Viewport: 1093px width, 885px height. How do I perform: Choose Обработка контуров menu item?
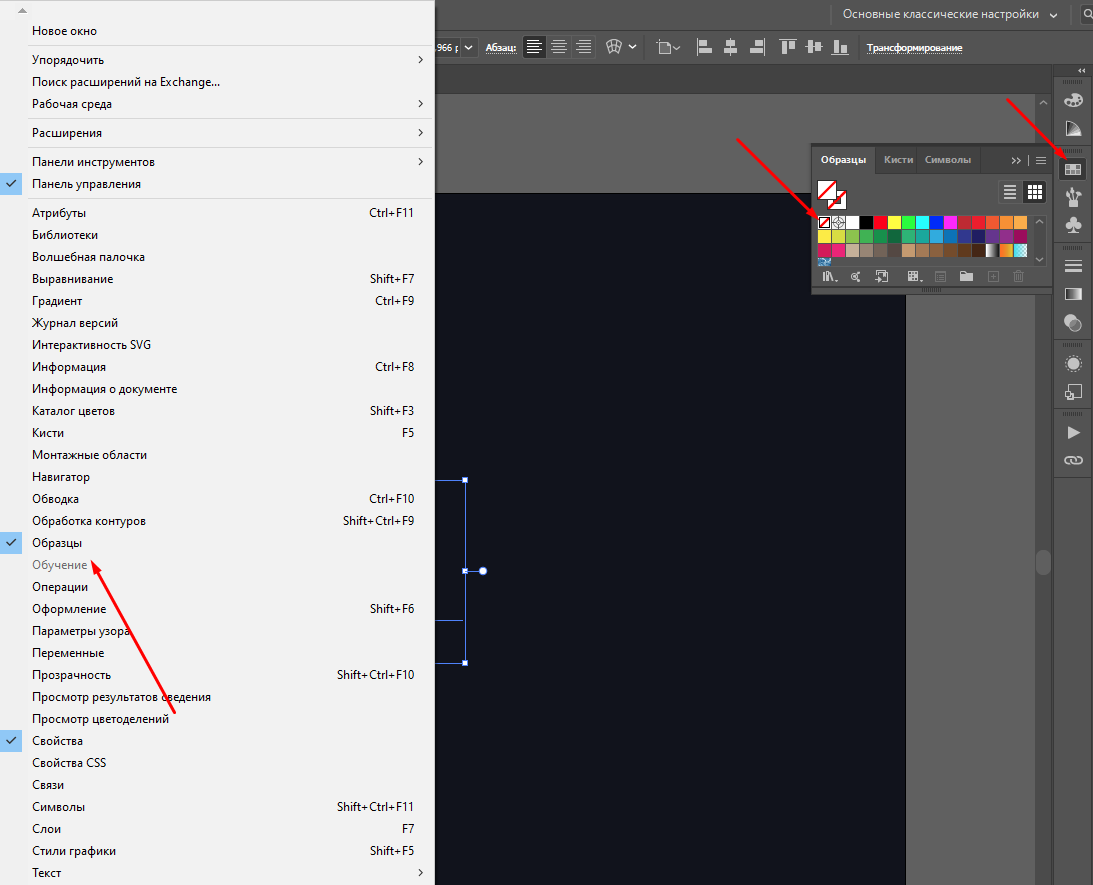[217, 521]
